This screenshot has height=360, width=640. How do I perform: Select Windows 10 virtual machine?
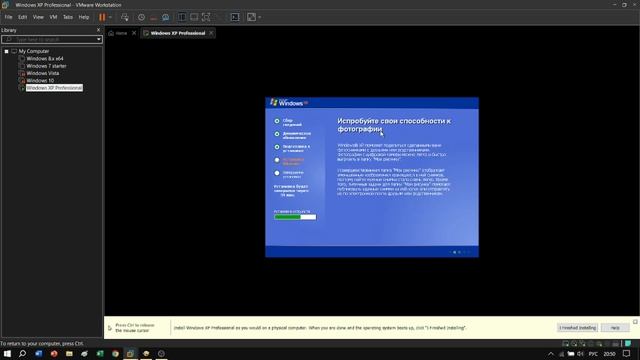(40, 81)
